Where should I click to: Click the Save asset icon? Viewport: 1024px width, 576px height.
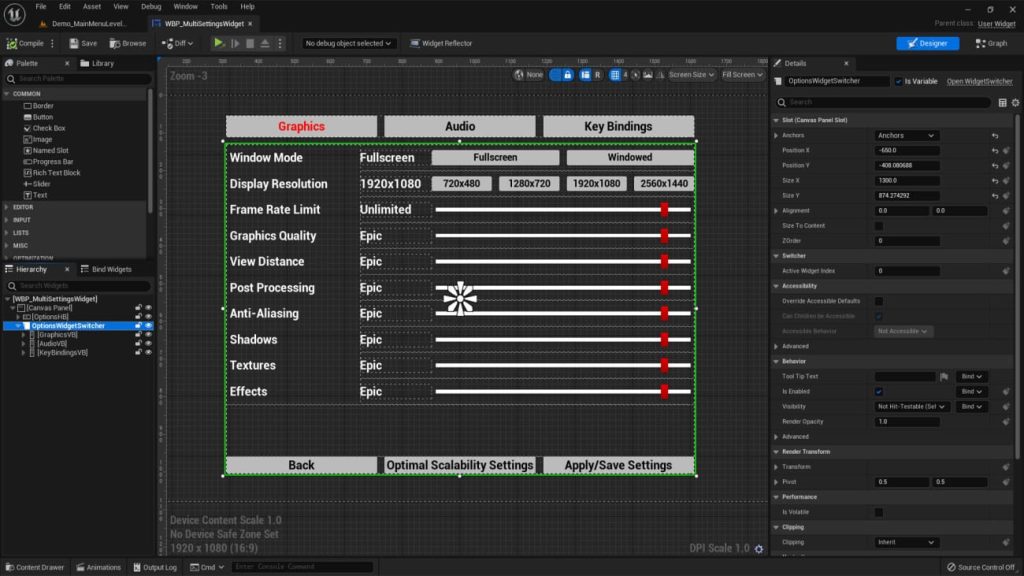pos(73,43)
